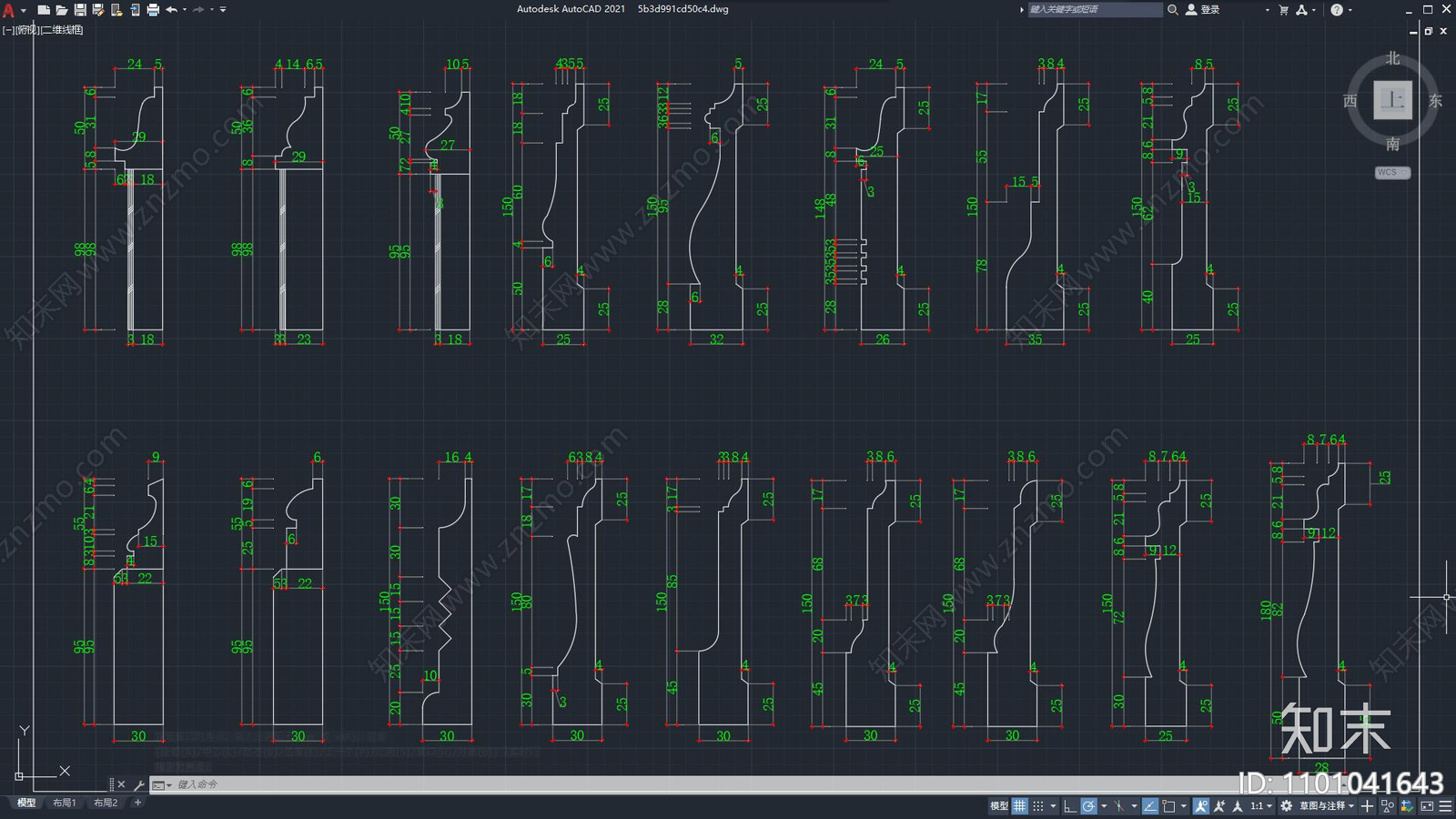
Task: Open snap mode settings dropdown arrow
Action: coord(1053,806)
